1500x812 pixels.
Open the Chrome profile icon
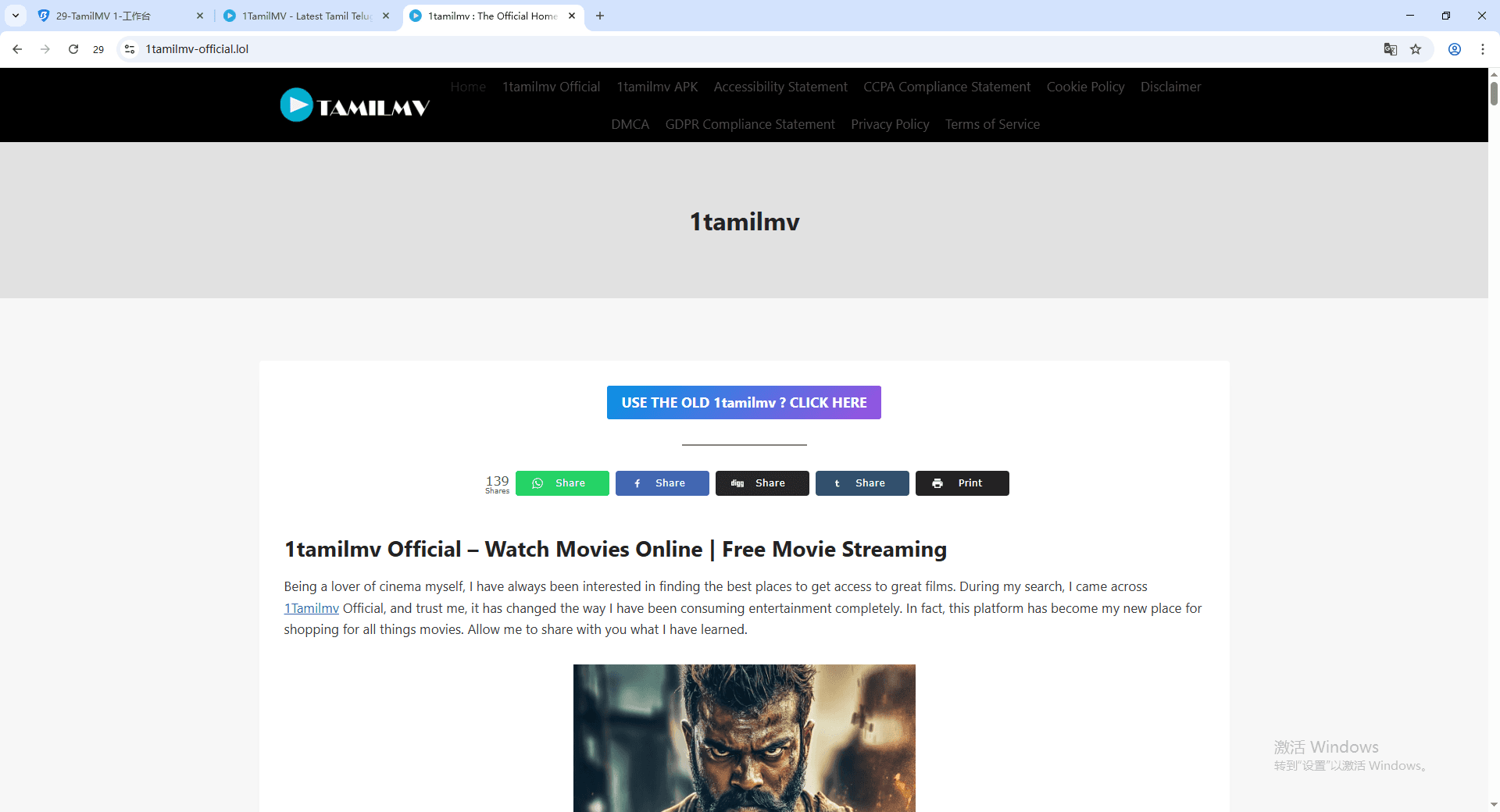click(x=1455, y=48)
